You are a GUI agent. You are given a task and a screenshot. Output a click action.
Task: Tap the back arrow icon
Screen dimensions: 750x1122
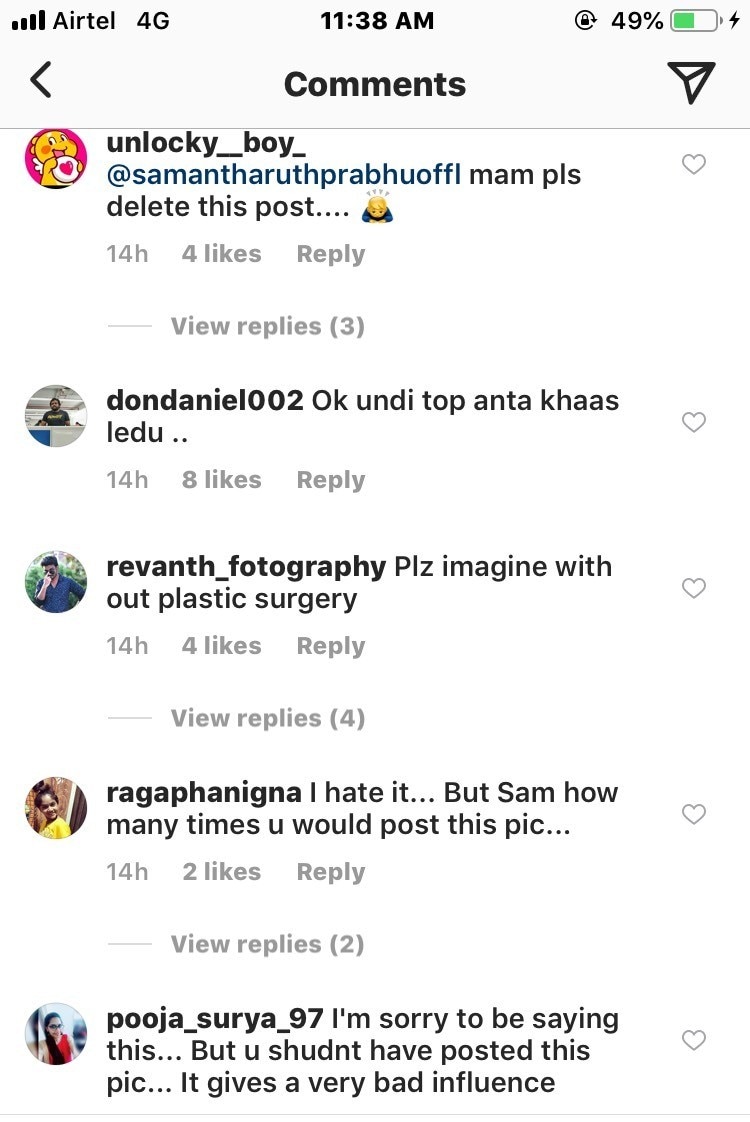pos(41,80)
